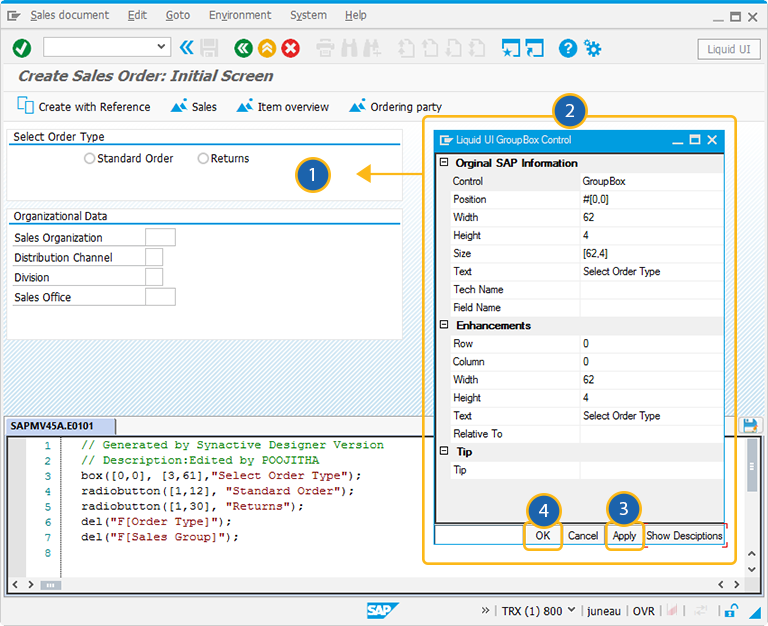Open Help via the question mark icon
The image size is (768, 626).
(568, 48)
